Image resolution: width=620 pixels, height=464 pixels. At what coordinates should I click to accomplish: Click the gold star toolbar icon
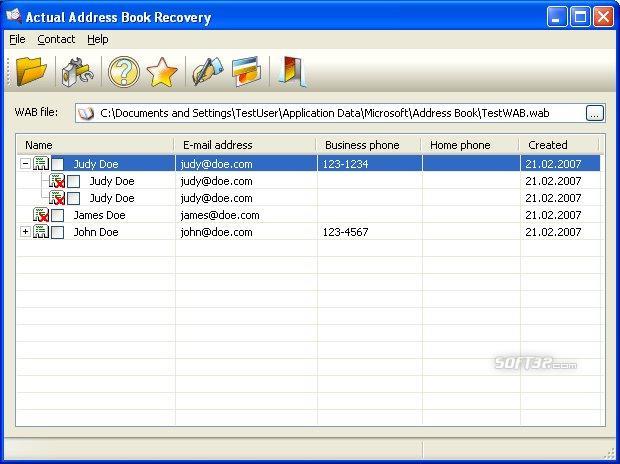[x=162, y=72]
